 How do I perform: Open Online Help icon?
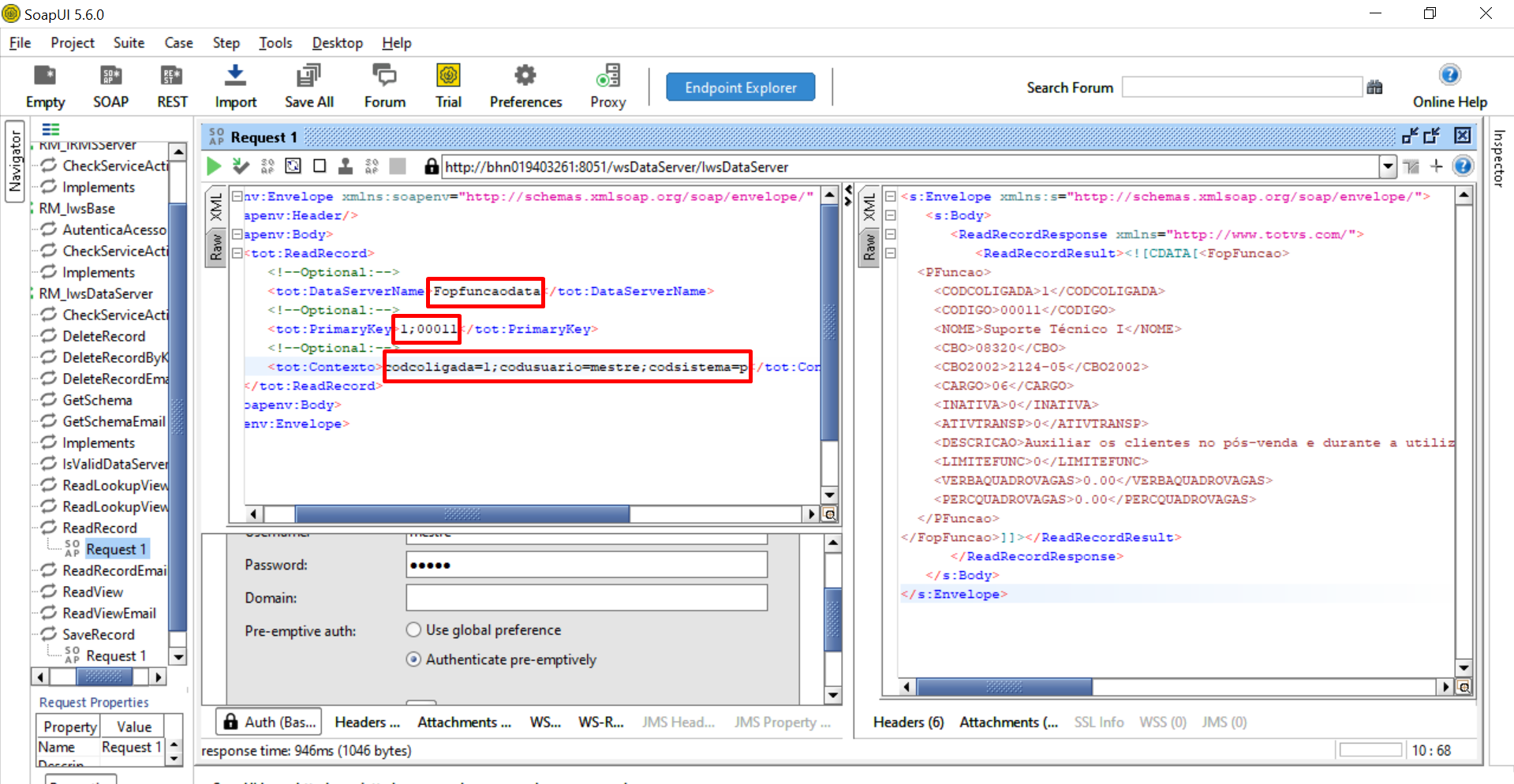[x=1449, y=75]
